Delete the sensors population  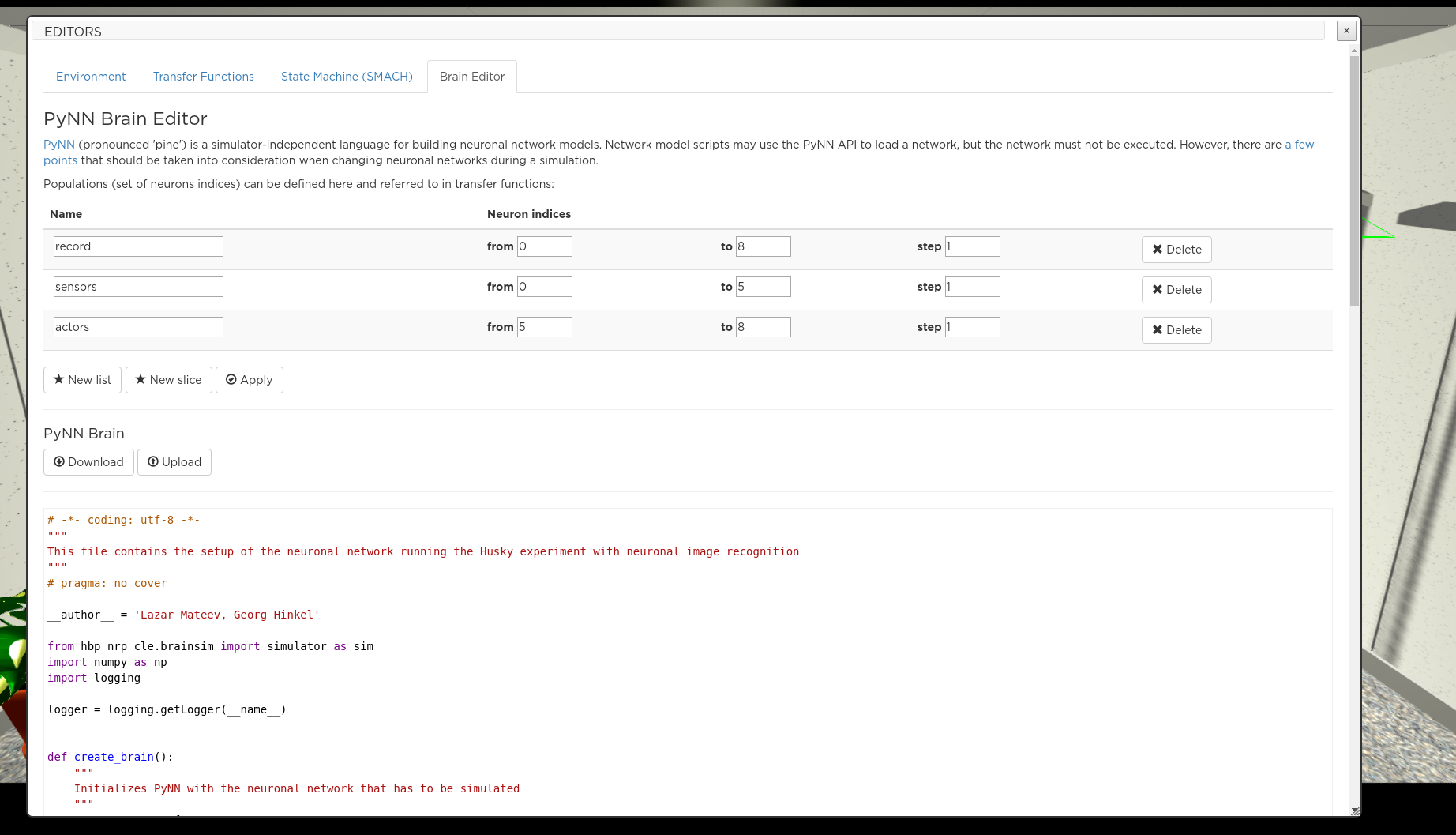[x=1176, y=290]
